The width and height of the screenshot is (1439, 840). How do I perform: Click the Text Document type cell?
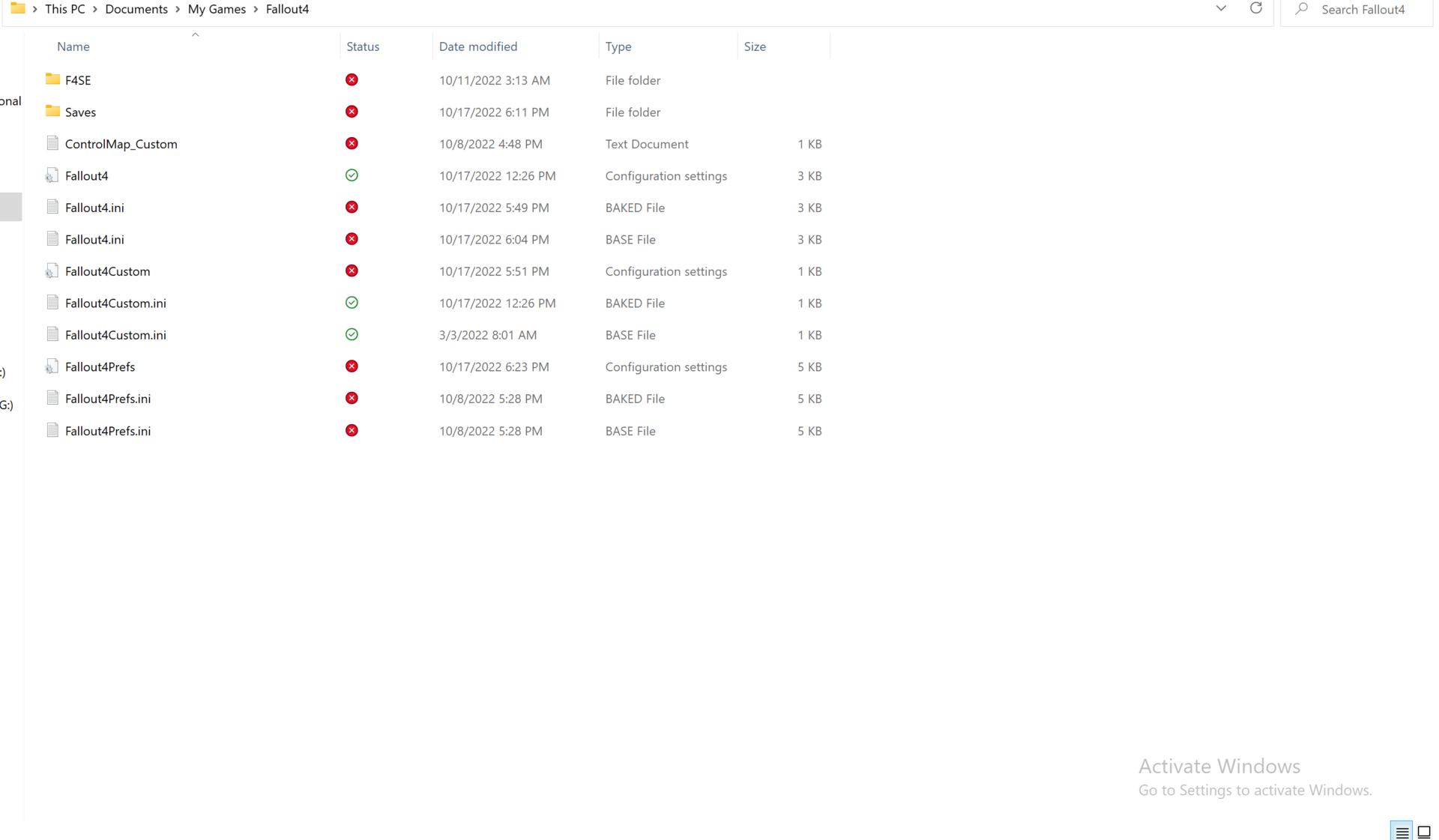coord(647,144)
